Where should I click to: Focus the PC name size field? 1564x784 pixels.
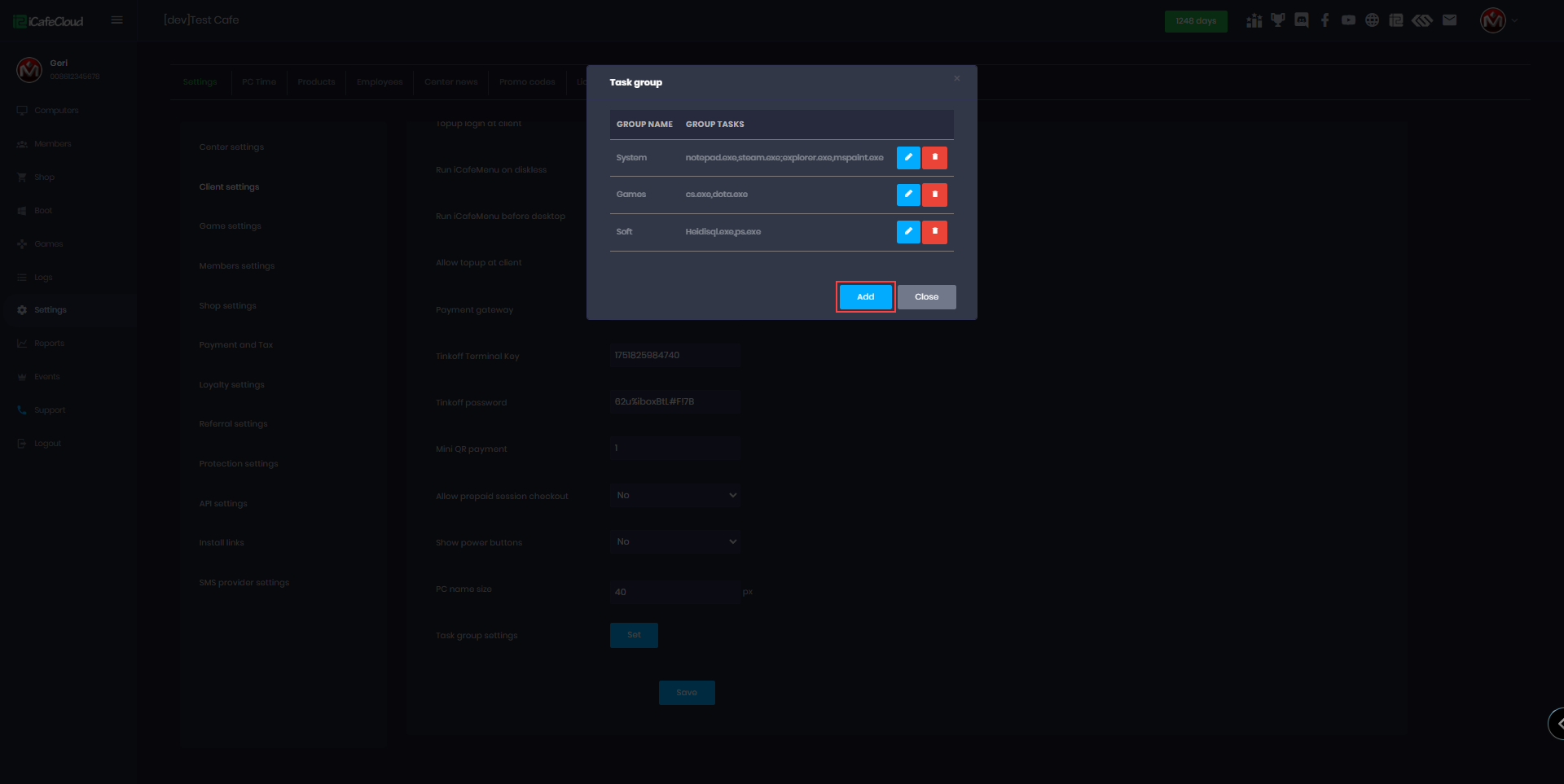[675, 592]
